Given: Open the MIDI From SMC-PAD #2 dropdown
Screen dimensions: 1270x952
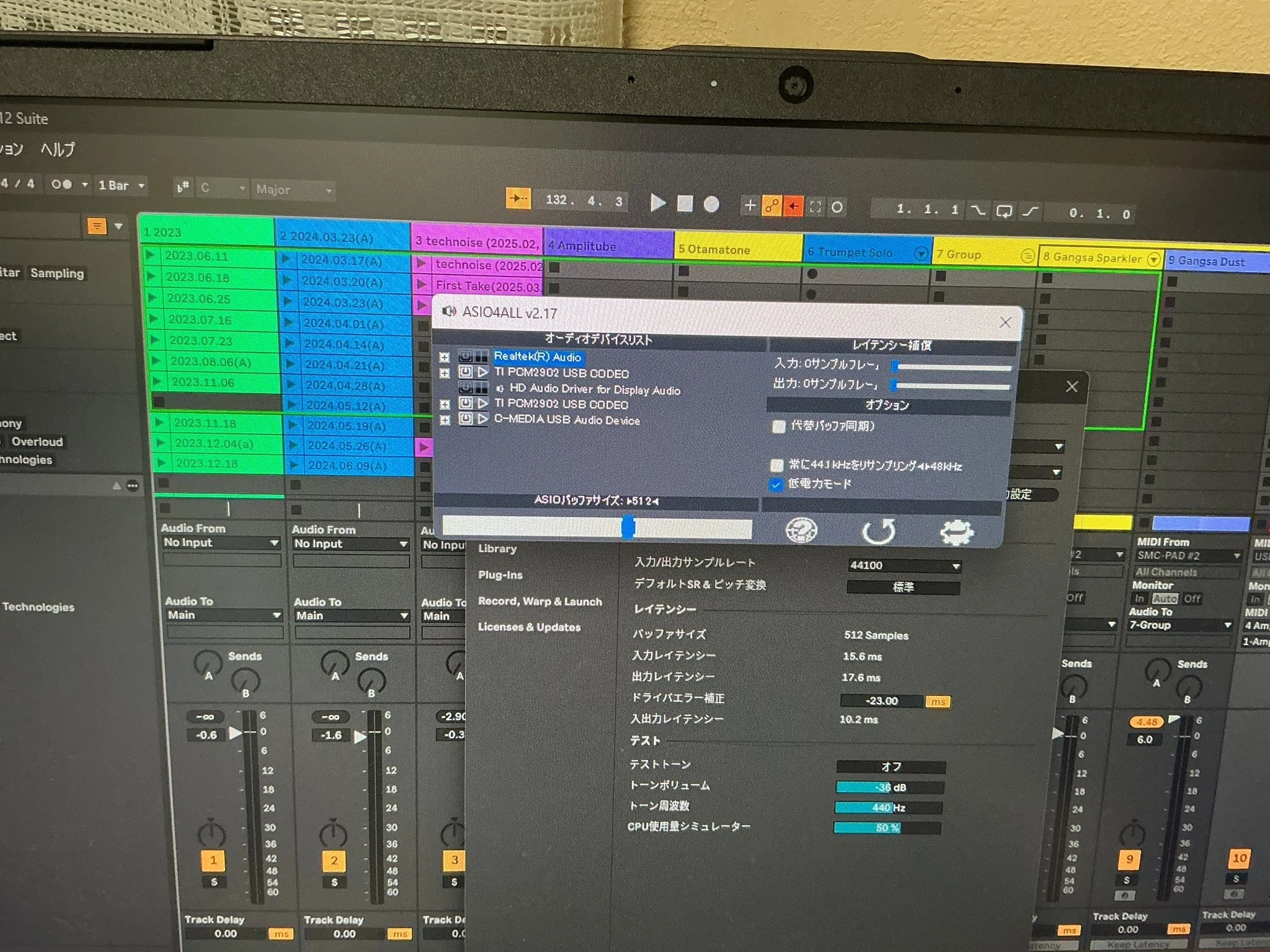Looking at the screenshot, I should pos(1188,555).
